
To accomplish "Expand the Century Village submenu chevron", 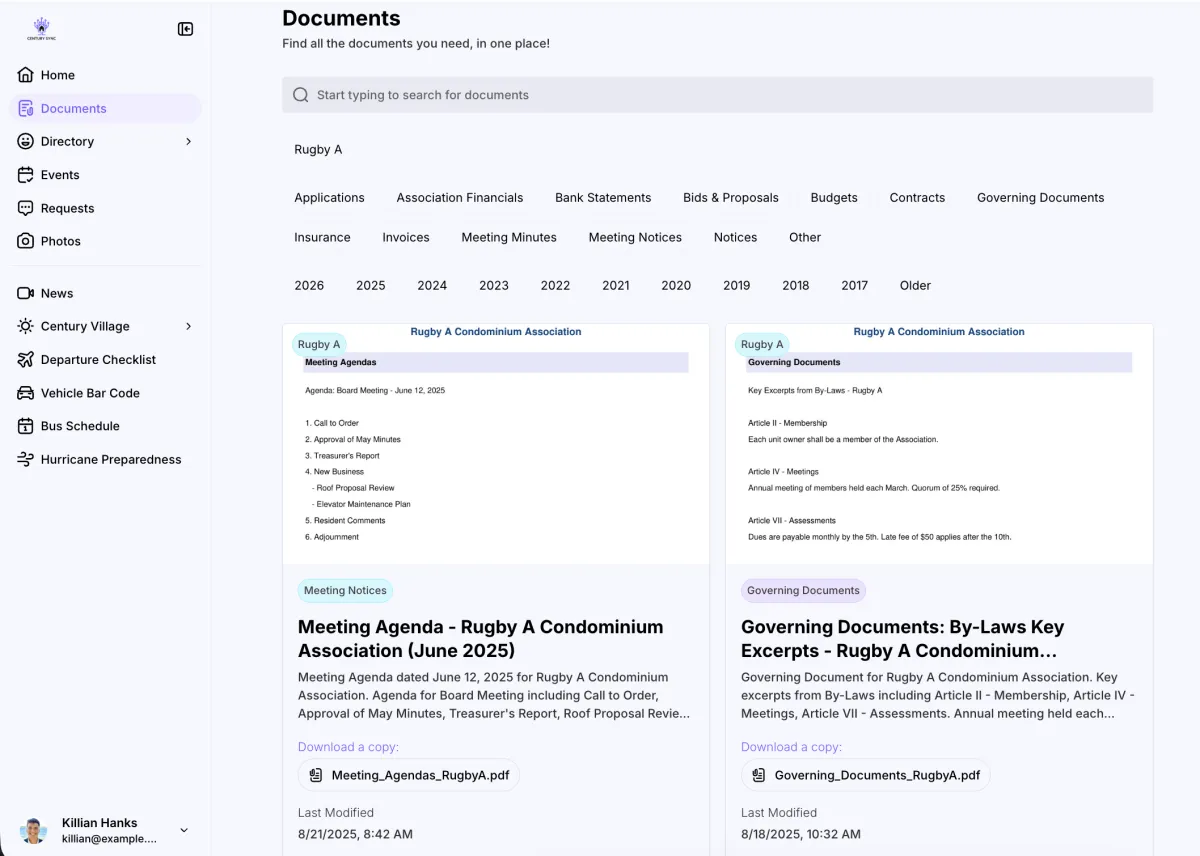I will point(189,326).
